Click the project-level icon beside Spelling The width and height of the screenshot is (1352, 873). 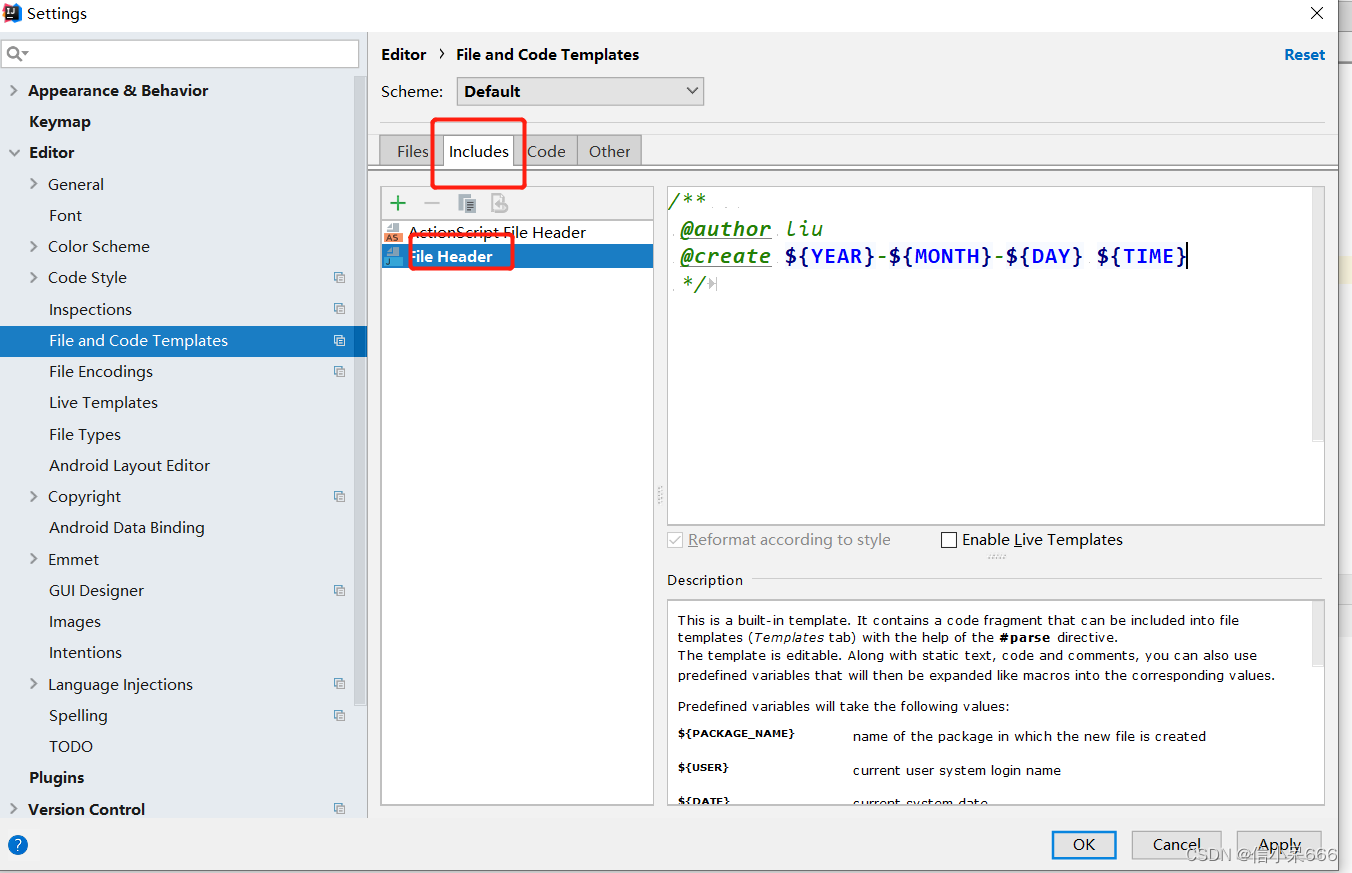coord(340,715)
